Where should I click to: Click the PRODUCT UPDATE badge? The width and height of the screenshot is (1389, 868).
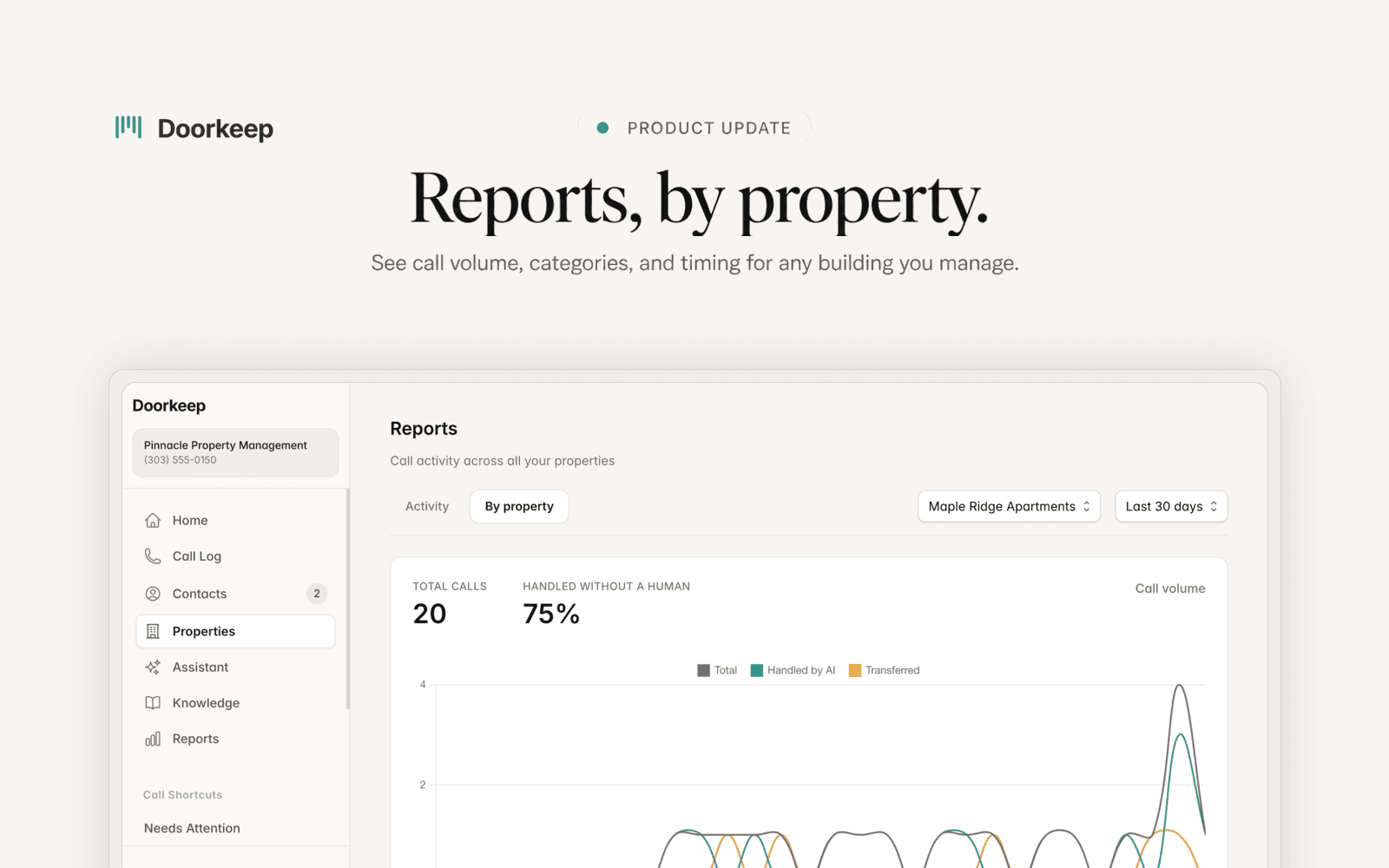[x=694, y=128]
